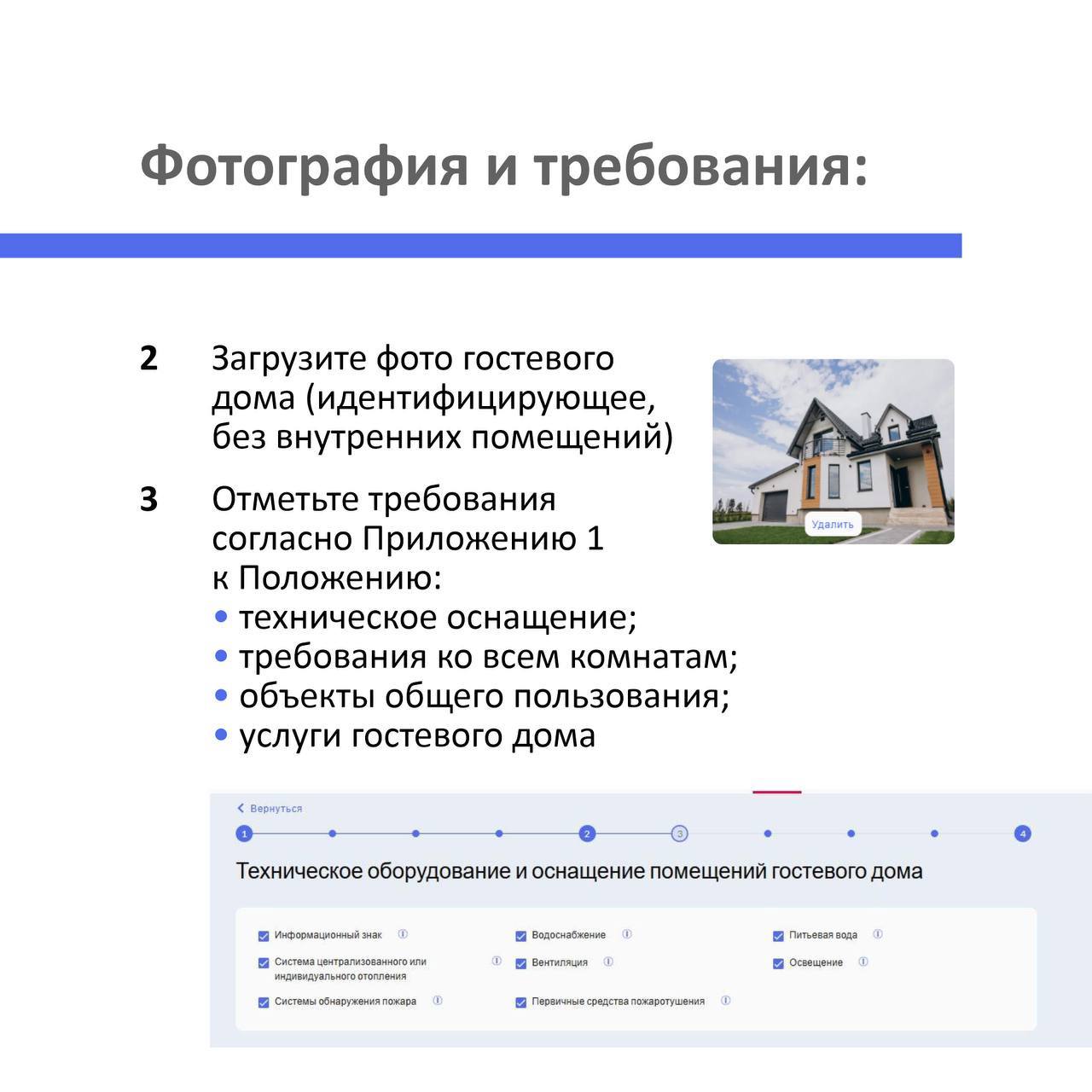Screen dimensions: 1092x1092
Task: Show info for Вентиляция option
Action: coord(608,961)
